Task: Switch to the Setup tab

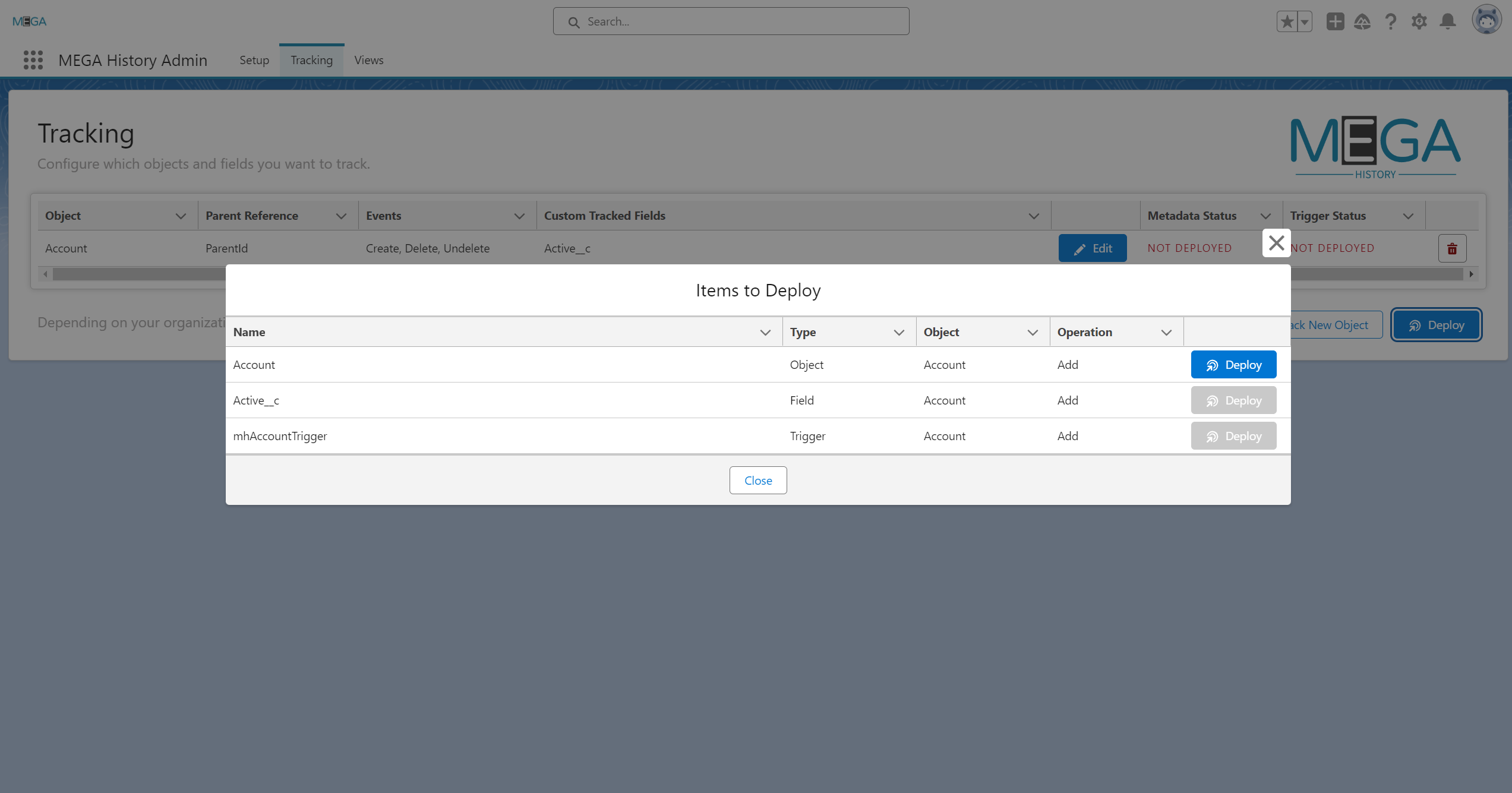Action: (254, 60)
